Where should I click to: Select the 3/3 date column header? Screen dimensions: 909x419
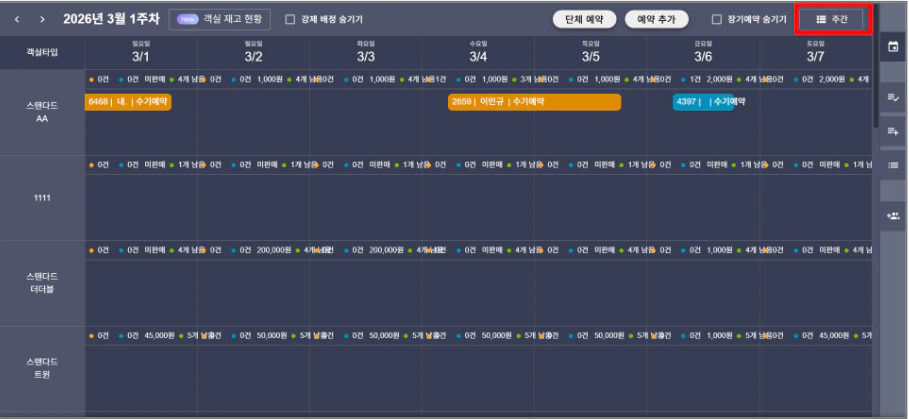(x=366, y=52)
